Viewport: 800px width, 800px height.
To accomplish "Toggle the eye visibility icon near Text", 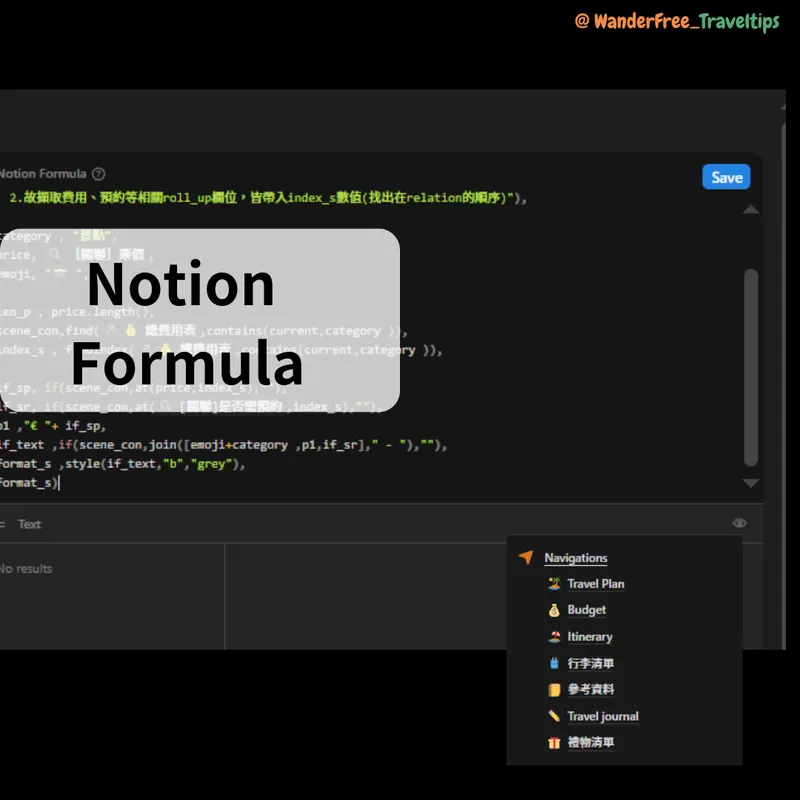I will pyautogui.click(x=739, y=523).
